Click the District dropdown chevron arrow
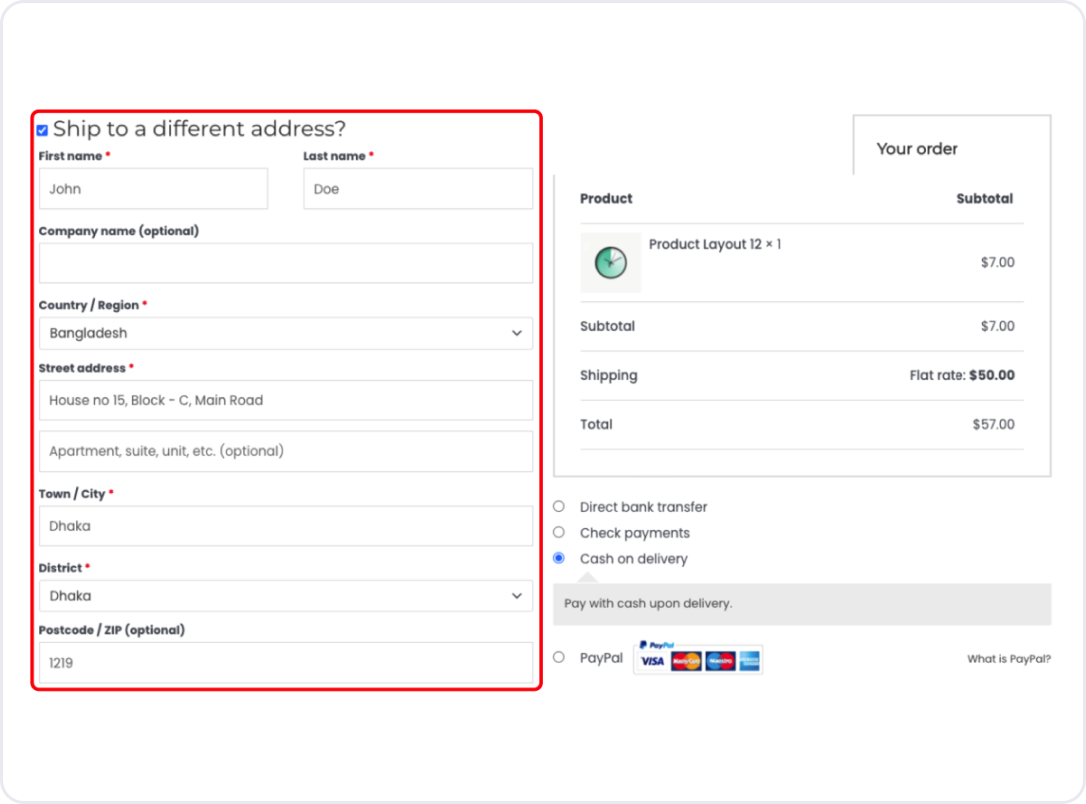Screen dimensions: 1086x804 click(516, 596)
